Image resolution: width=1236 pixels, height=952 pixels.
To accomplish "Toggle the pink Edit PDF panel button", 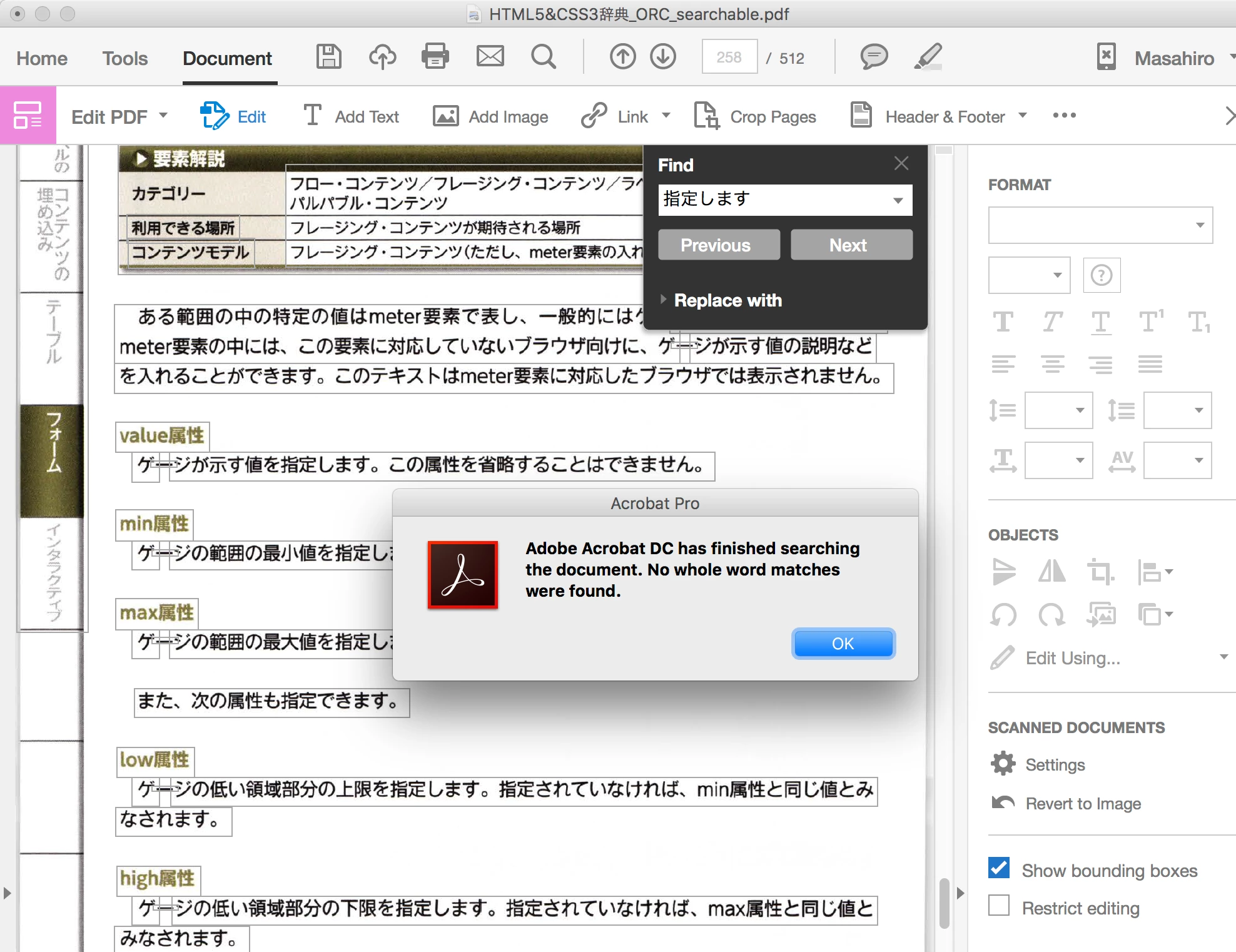I will point(28,115).
